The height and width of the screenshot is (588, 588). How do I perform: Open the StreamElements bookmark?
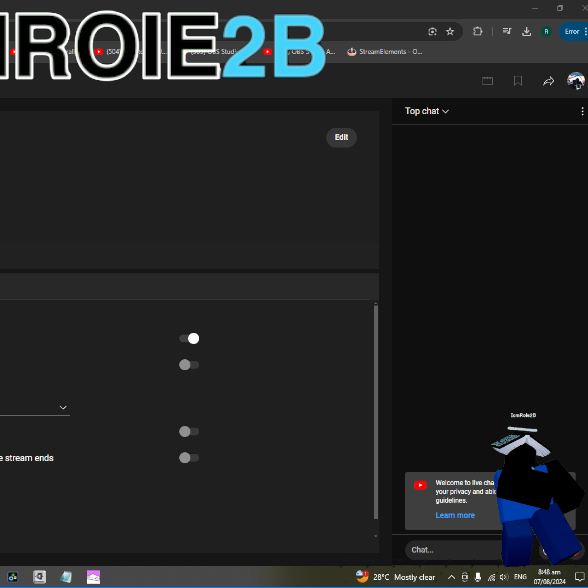coord(384,52)
